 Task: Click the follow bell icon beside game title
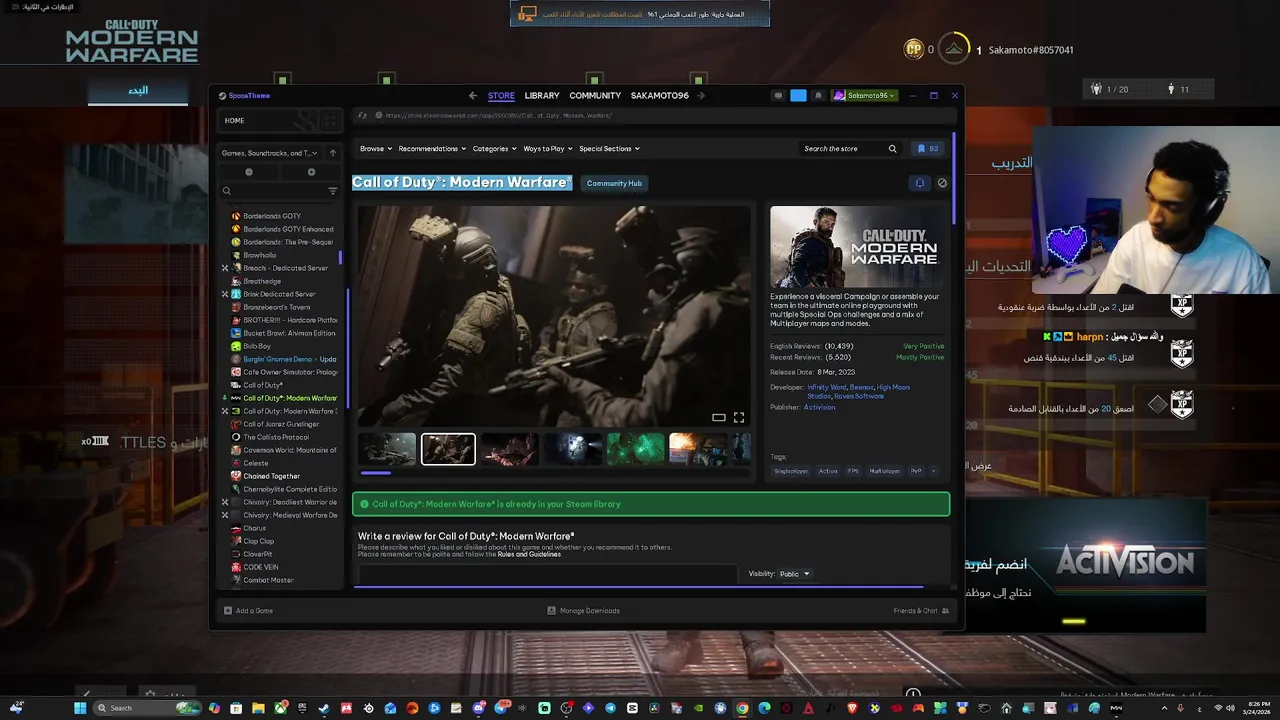919,183
